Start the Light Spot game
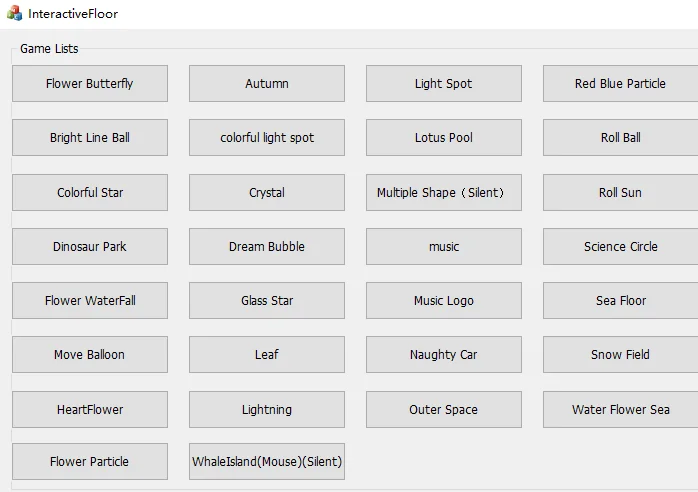 pyautogui.click(x=443, y=84)
